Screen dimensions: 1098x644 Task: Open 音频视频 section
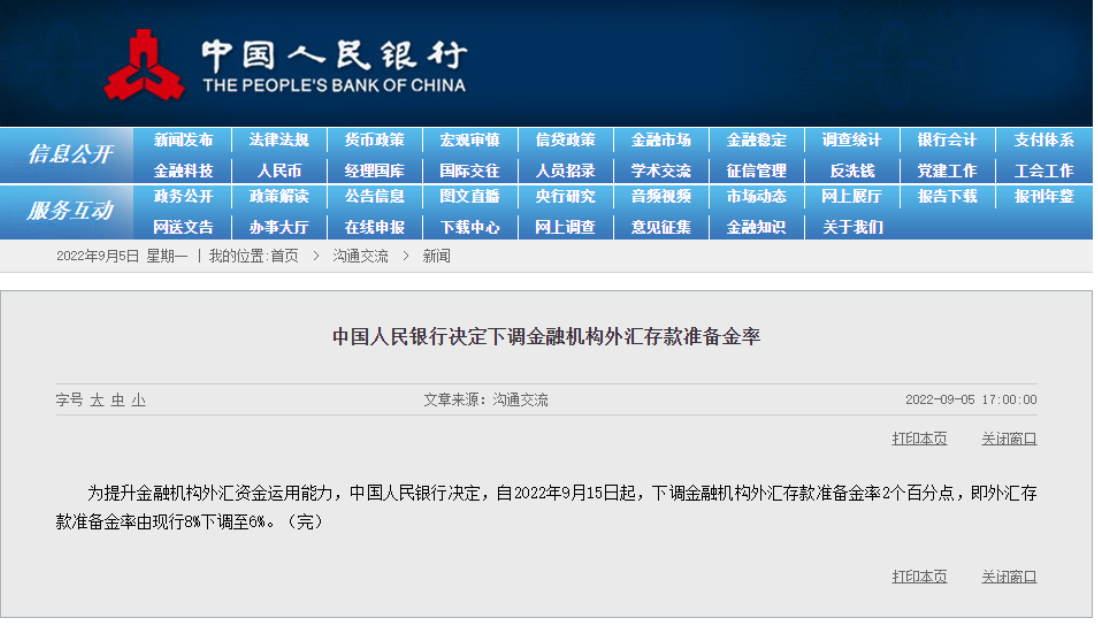[661, 197]
